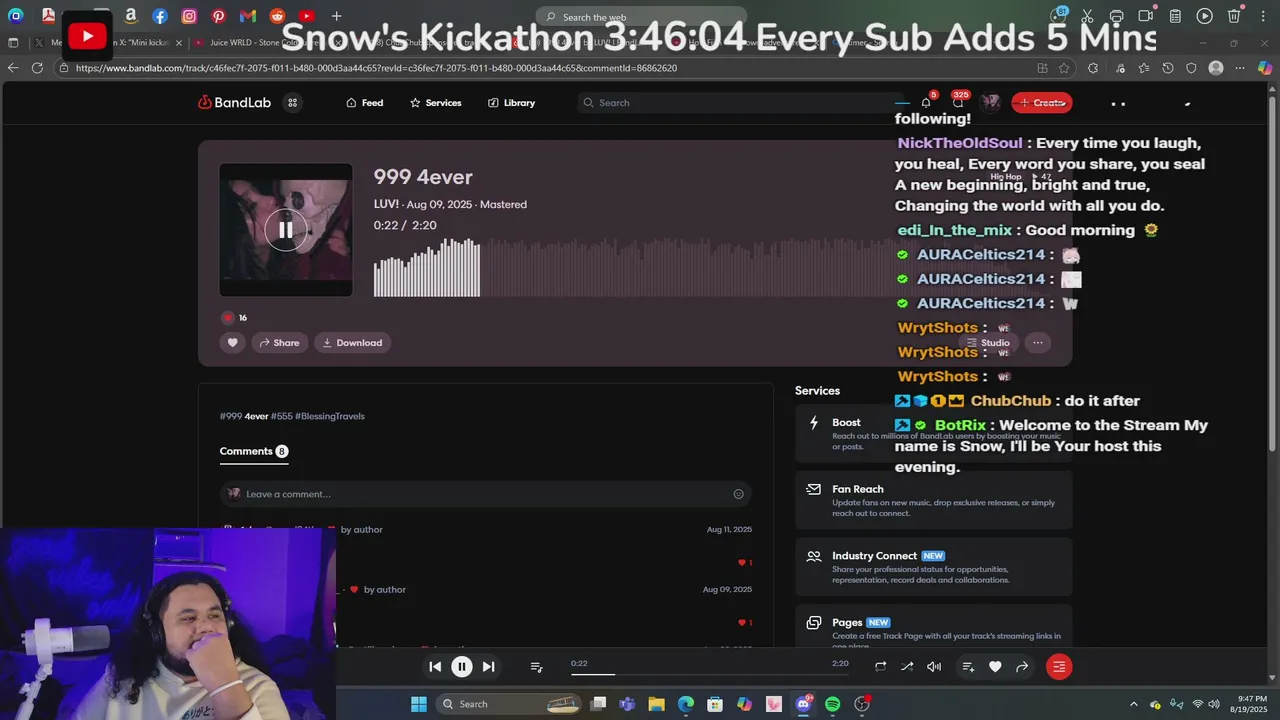Screen dimensions: 1280x720
Task: Open the BandLab apps grid icon
Action: coord(292,103)
